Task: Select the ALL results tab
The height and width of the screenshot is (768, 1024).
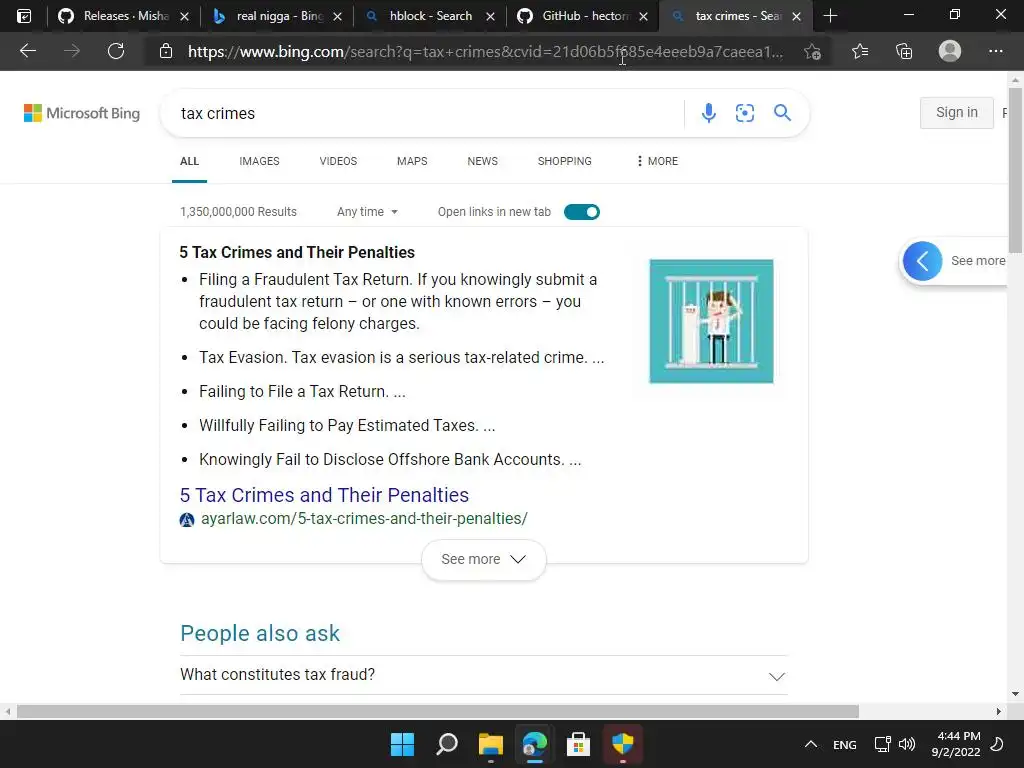Action: click(x=189, y=161)
